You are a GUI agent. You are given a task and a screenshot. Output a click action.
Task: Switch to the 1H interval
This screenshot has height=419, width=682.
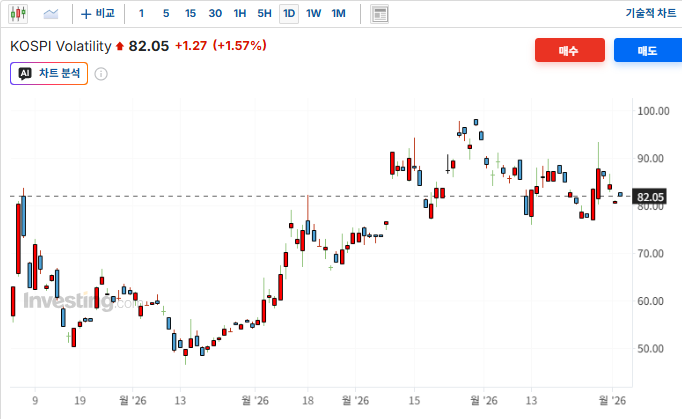point(240,13)
